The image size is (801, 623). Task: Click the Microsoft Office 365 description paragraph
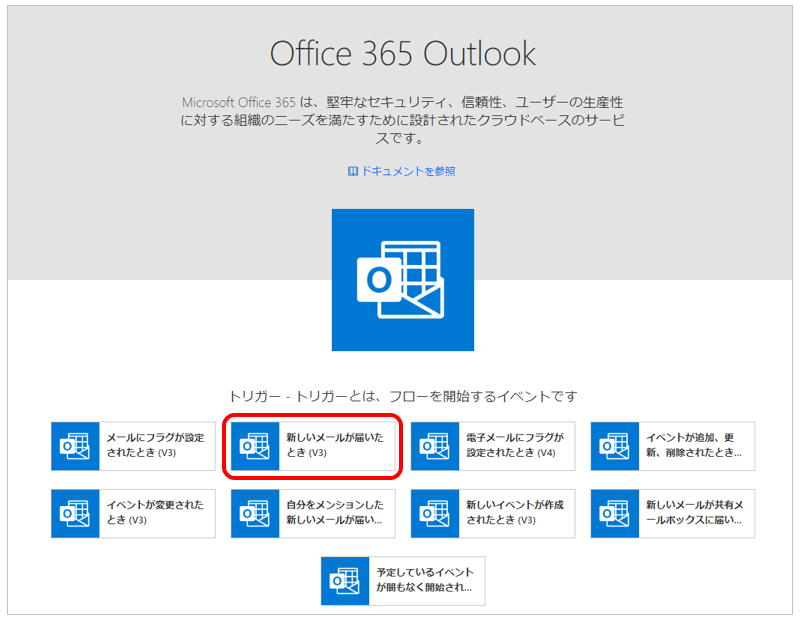pos(403,120)
